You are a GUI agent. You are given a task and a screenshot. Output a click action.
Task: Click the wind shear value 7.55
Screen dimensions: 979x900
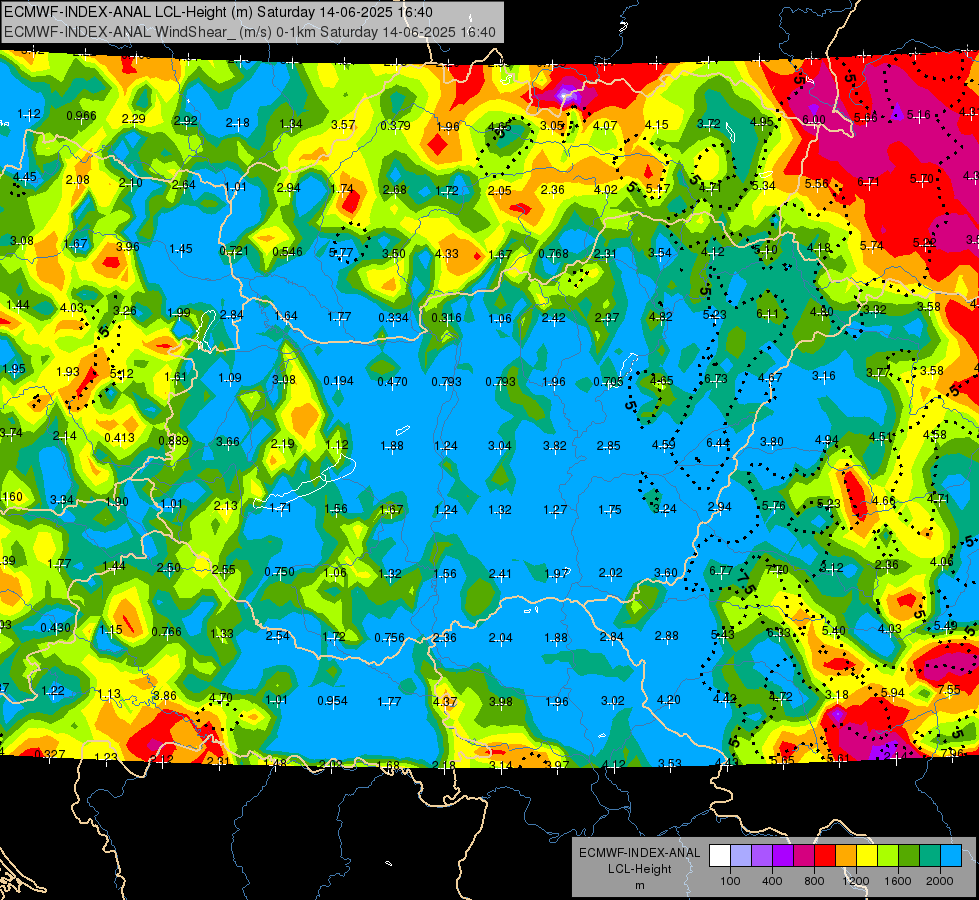point(949,690)
